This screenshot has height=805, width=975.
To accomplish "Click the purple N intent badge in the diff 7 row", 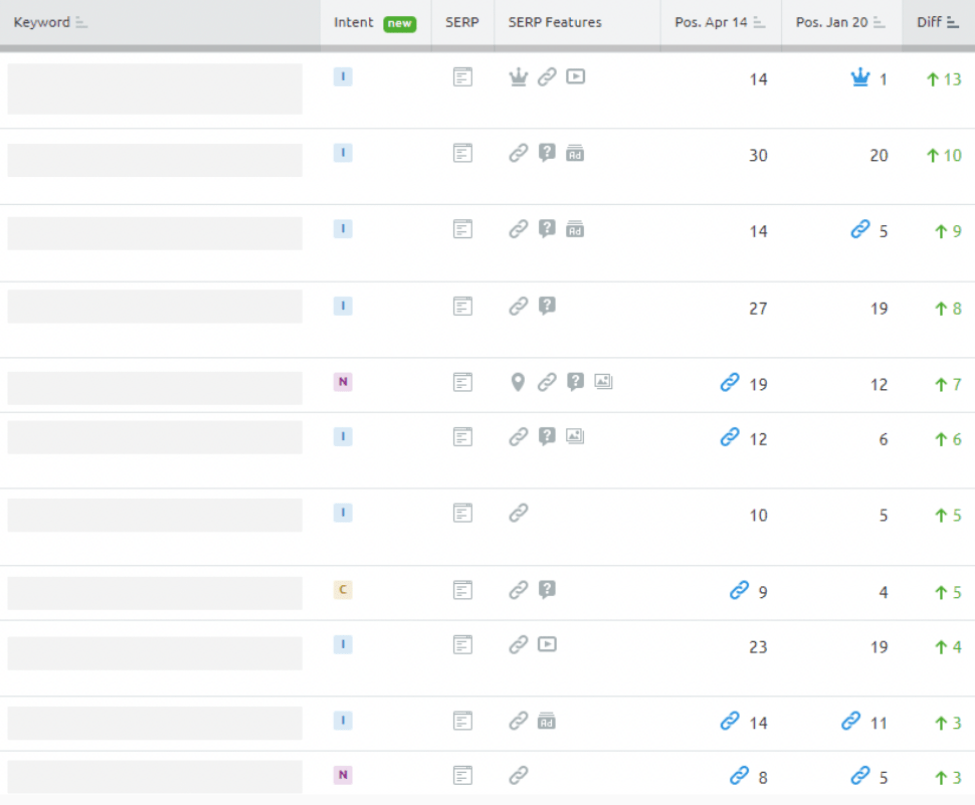I will point(343,382).
